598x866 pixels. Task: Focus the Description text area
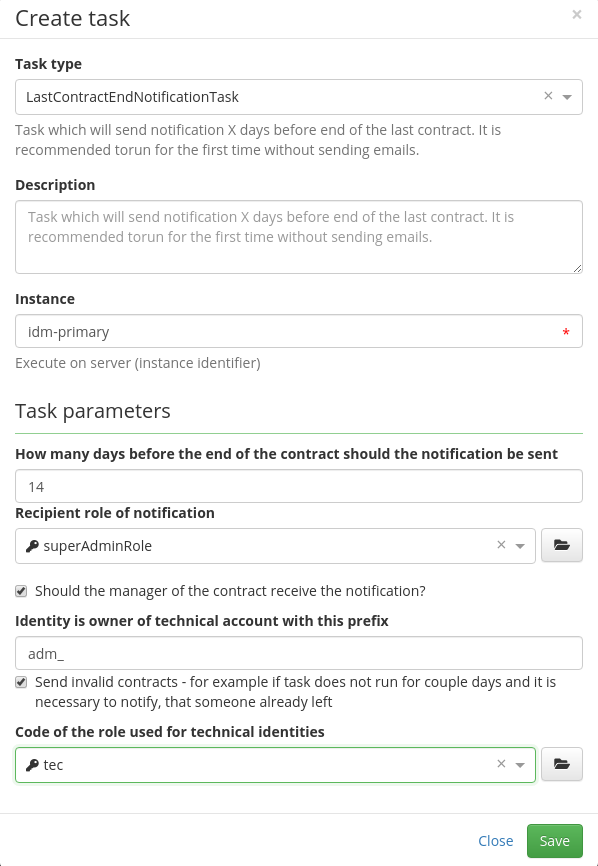pyautogui.click(x=299, y=237)
